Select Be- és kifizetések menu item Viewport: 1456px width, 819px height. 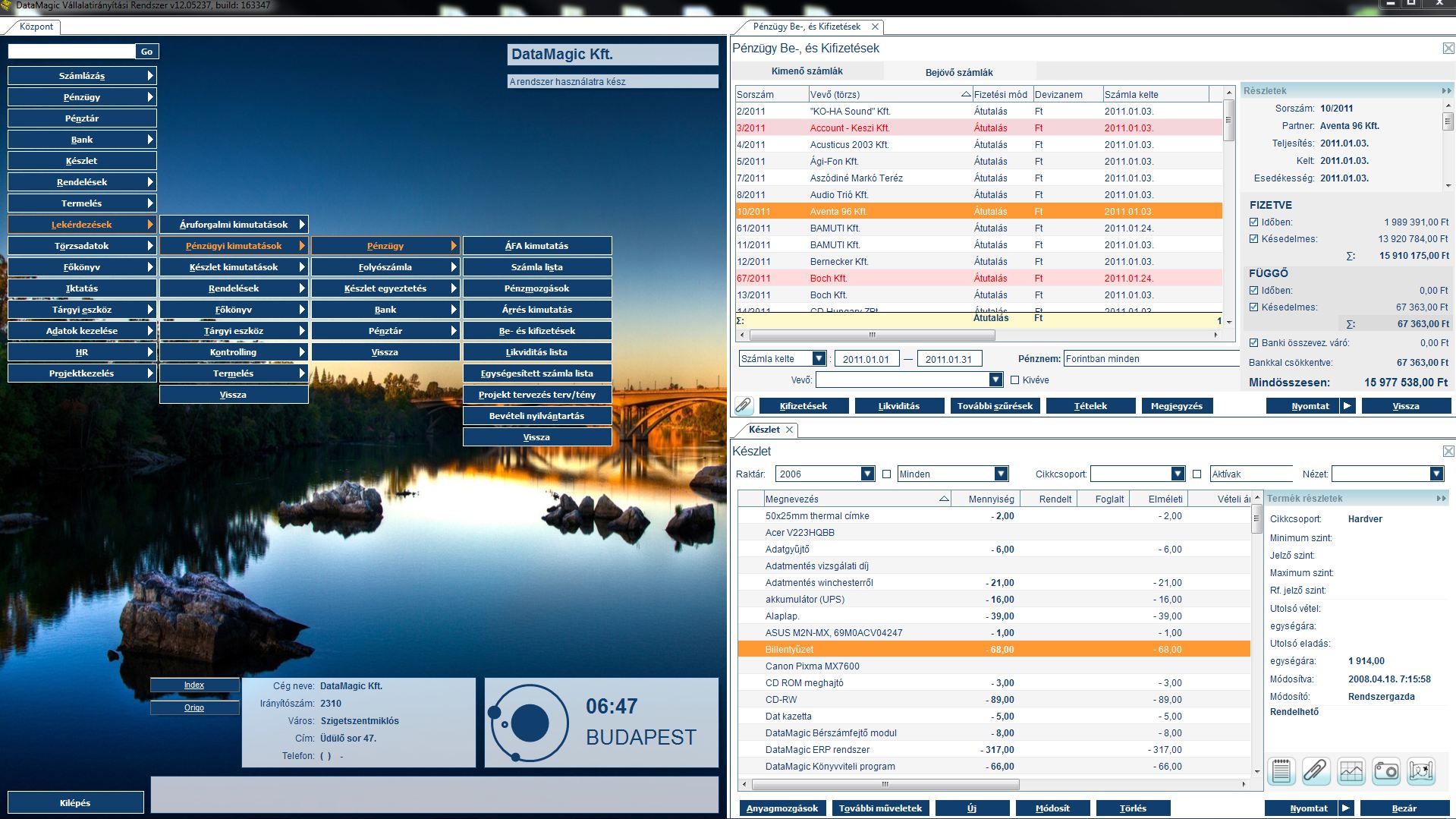(x=537, y=331)
